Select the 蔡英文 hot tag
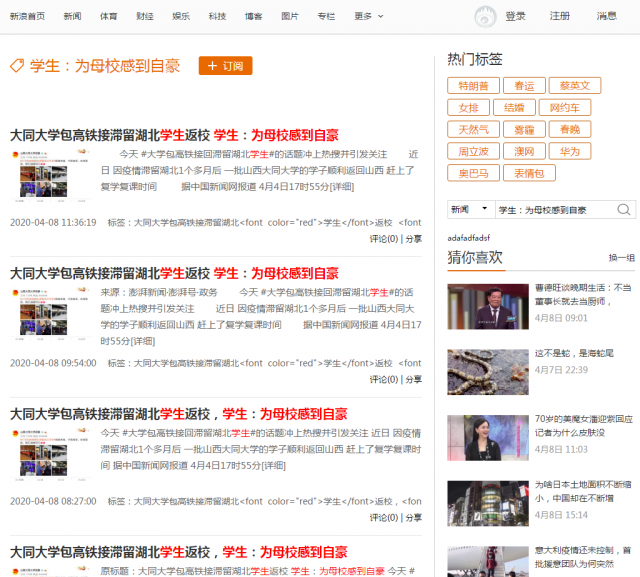The image size is (640, 577). pos(575,86)
